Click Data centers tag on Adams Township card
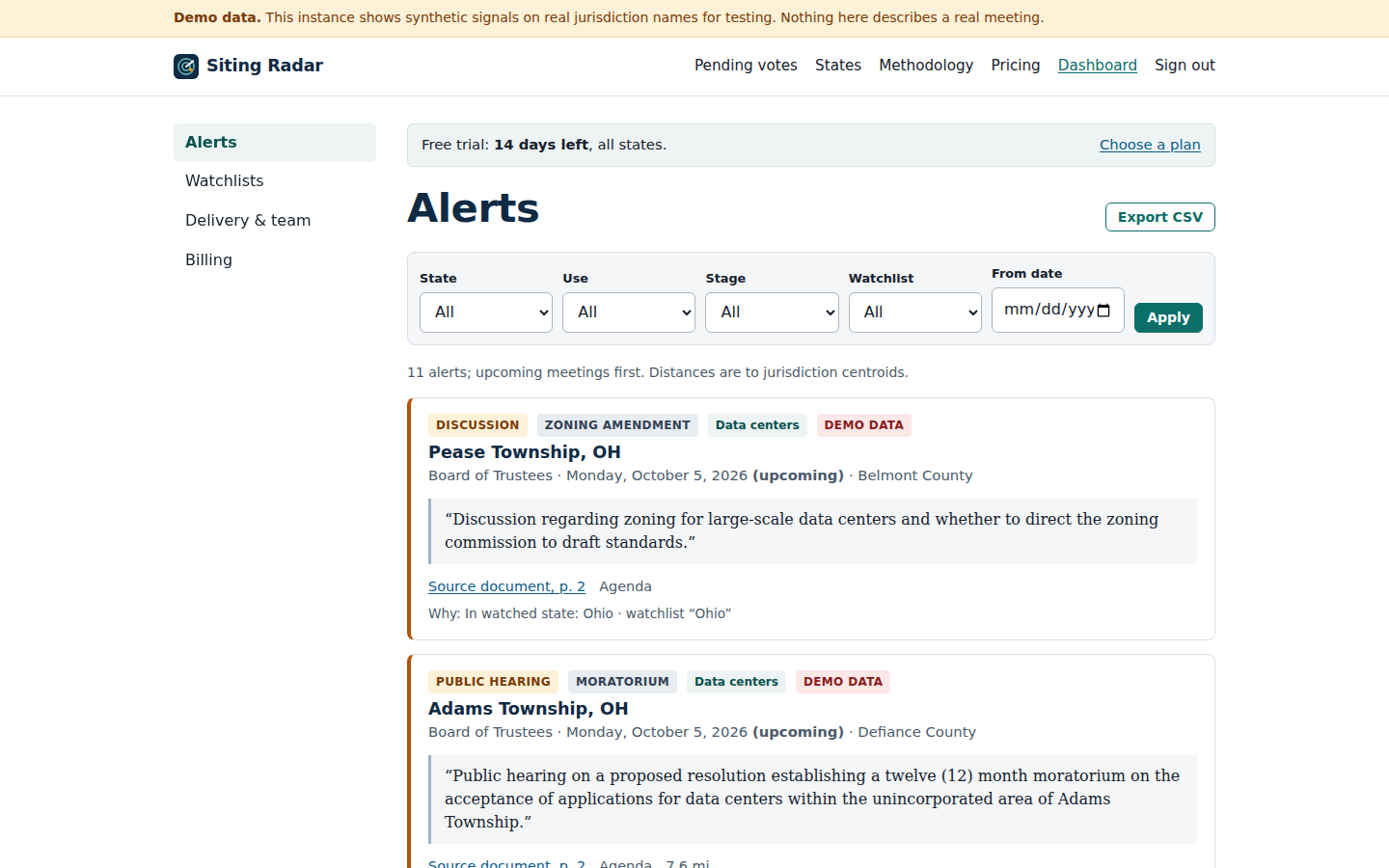1389x868 pixels. (x=736, y=682)
